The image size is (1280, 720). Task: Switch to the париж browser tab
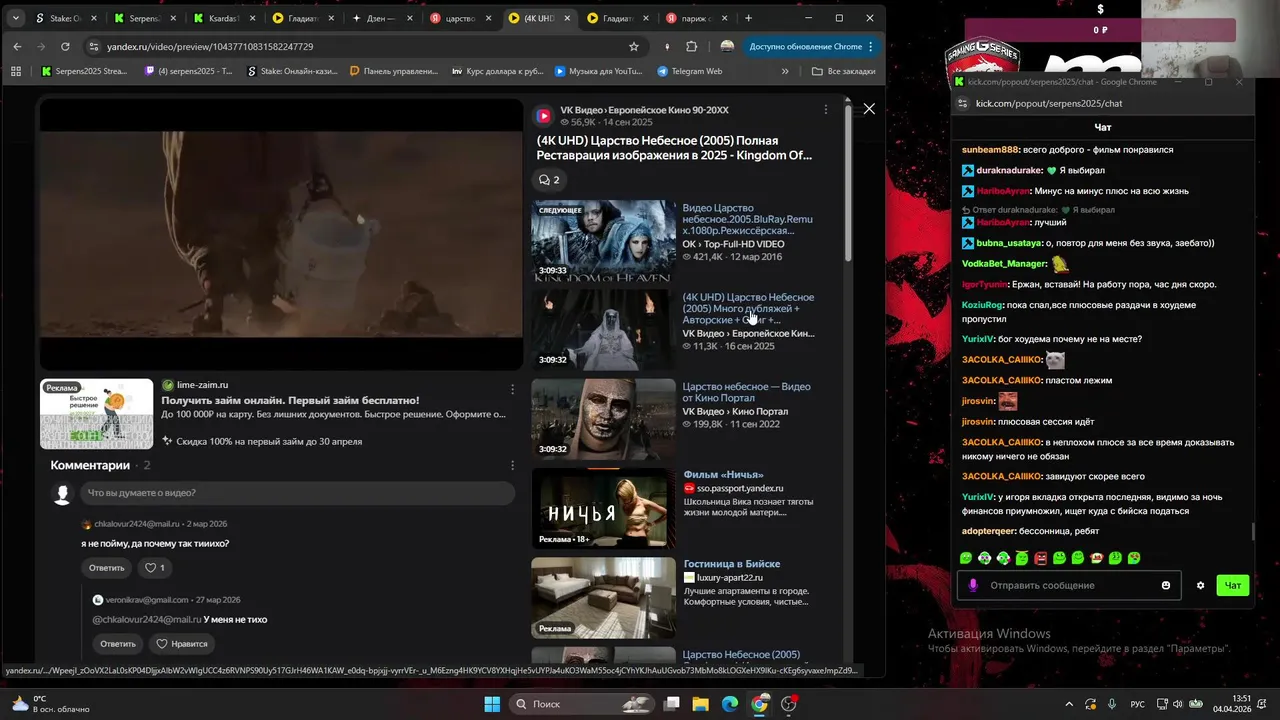[x=698, y=18]
